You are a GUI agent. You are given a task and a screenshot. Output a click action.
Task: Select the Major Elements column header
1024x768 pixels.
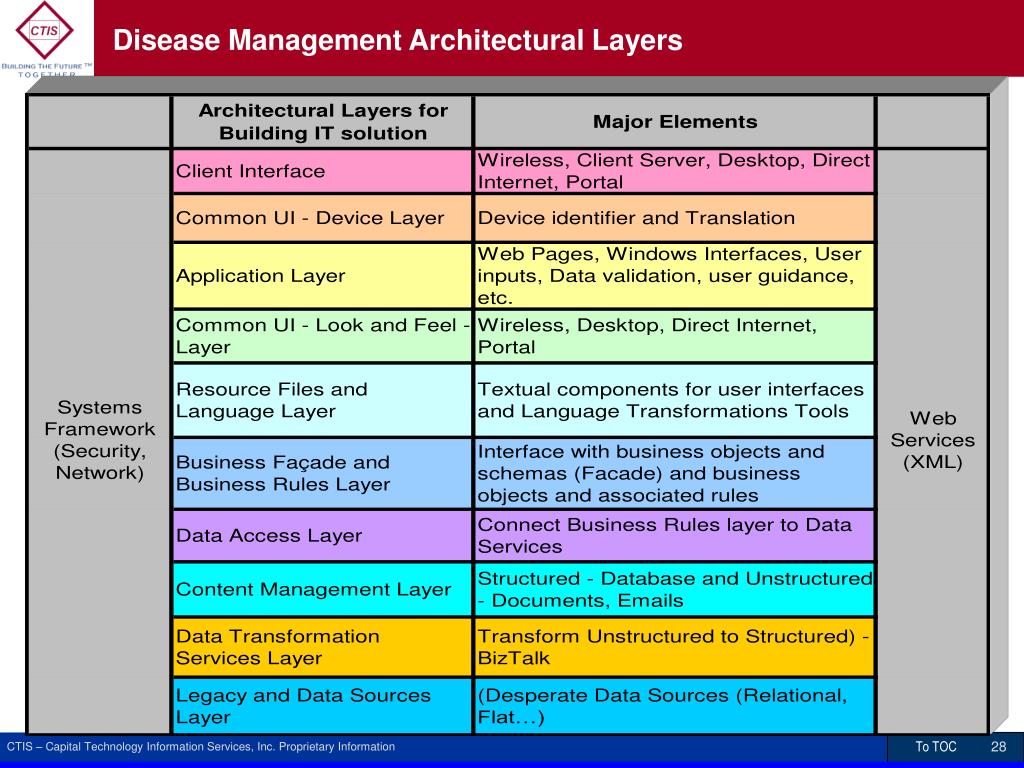click(675, 122)
